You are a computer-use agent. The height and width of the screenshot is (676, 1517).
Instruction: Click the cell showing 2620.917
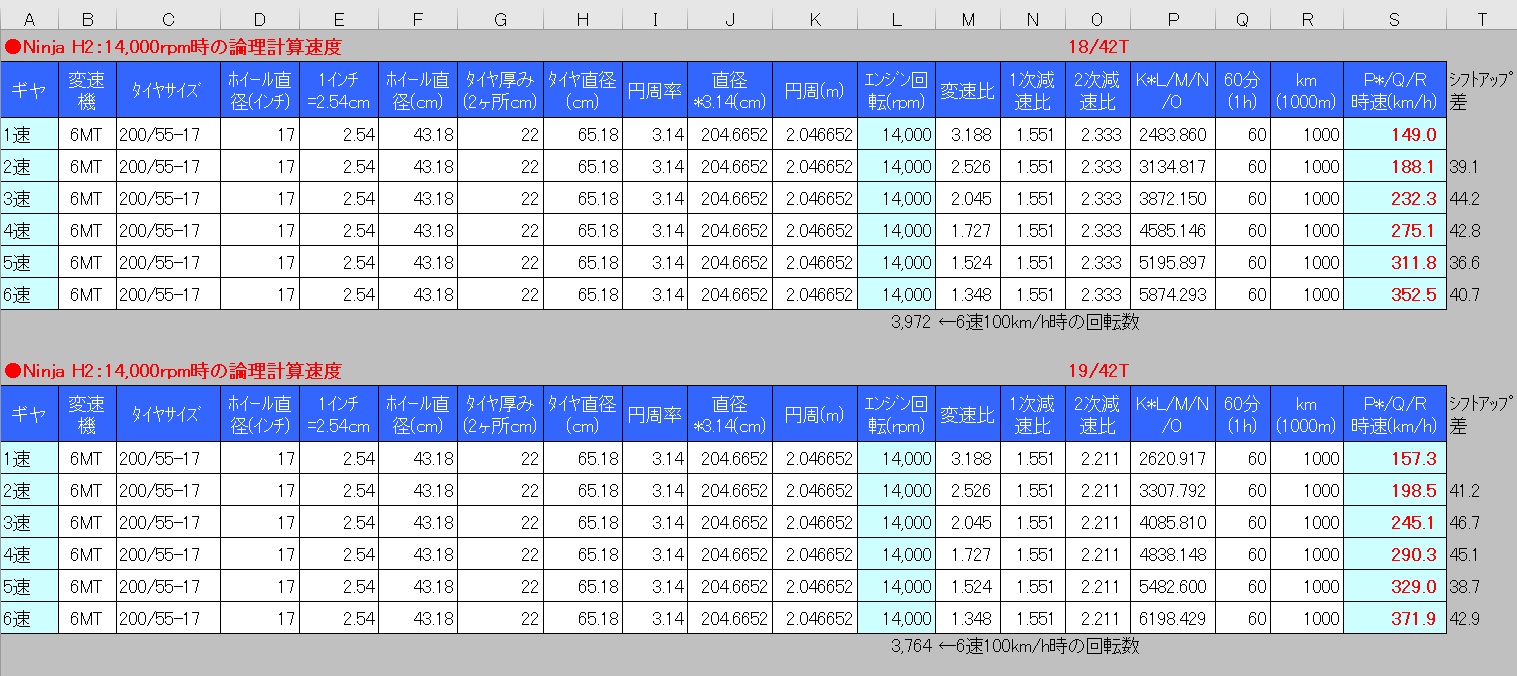point(1172,458)
